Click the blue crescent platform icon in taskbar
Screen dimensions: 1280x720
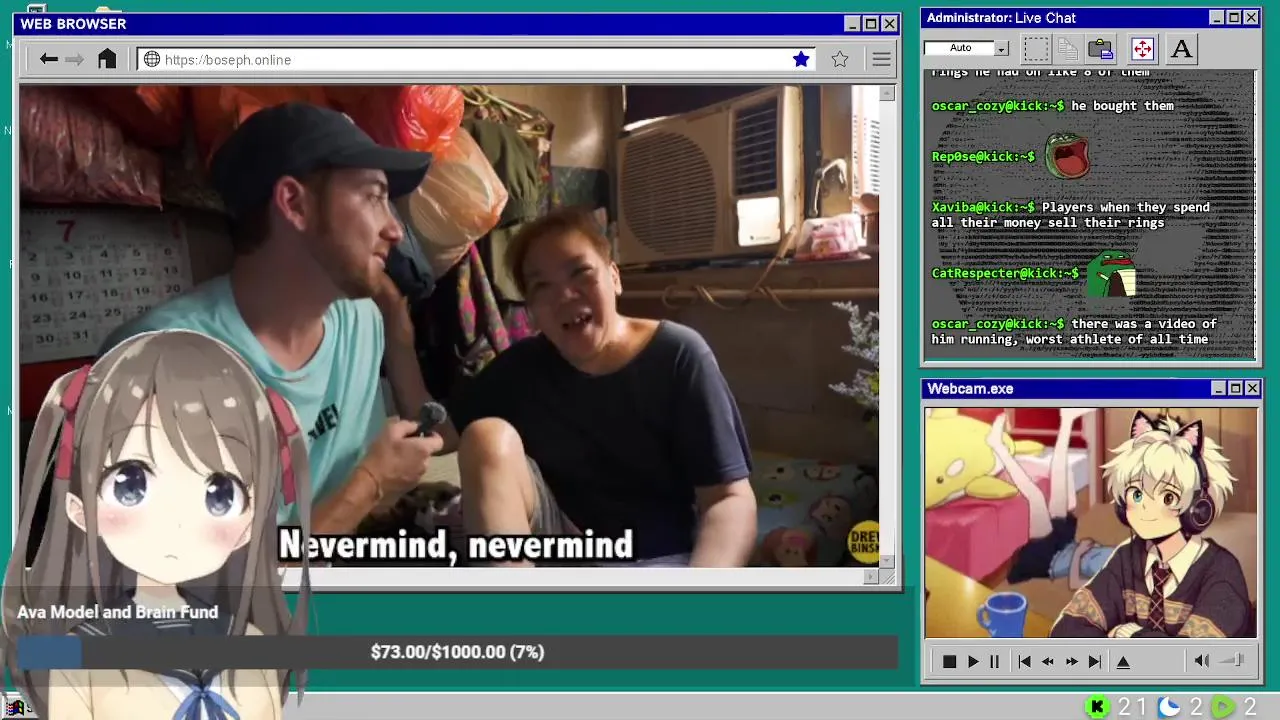[1169, 707]
